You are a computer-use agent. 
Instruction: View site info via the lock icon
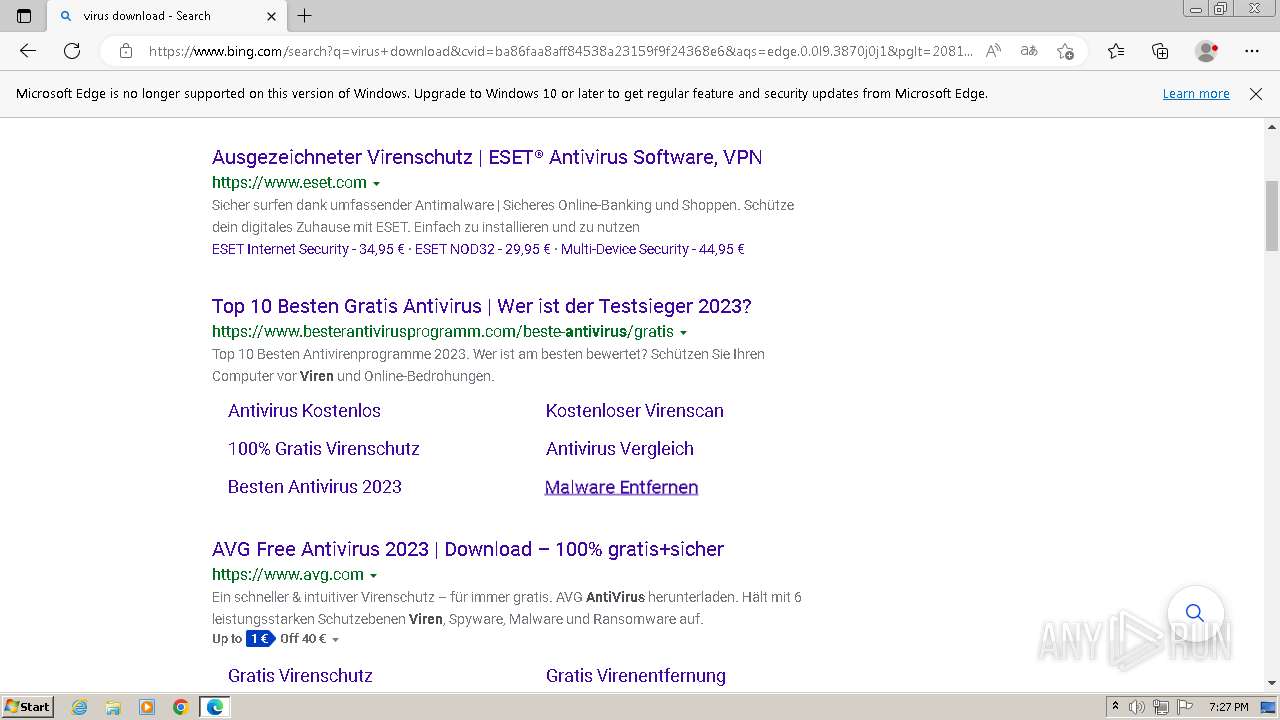point(126,51)
